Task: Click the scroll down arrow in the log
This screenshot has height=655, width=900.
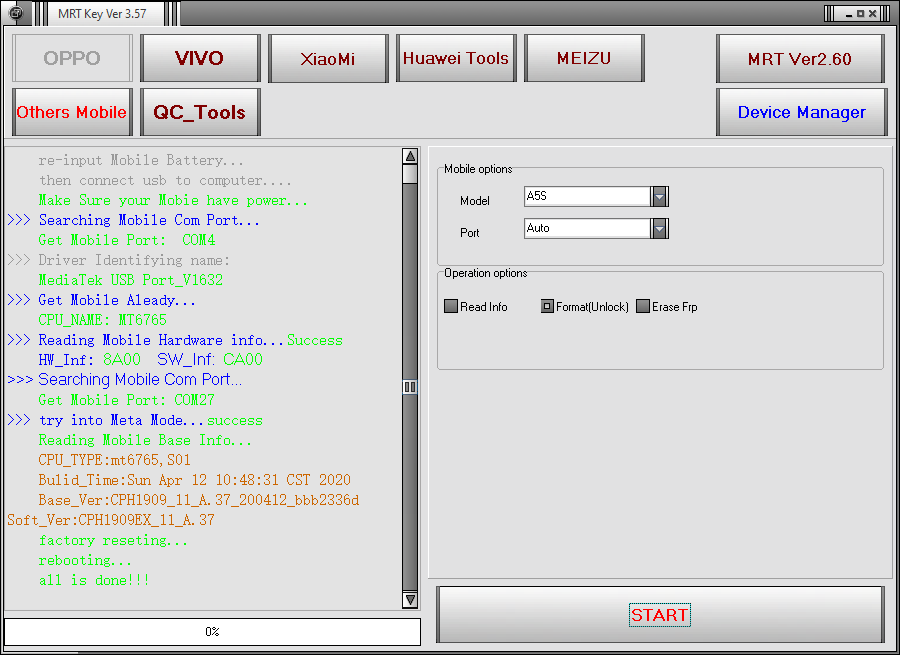Action: click(x=410, y=599)
